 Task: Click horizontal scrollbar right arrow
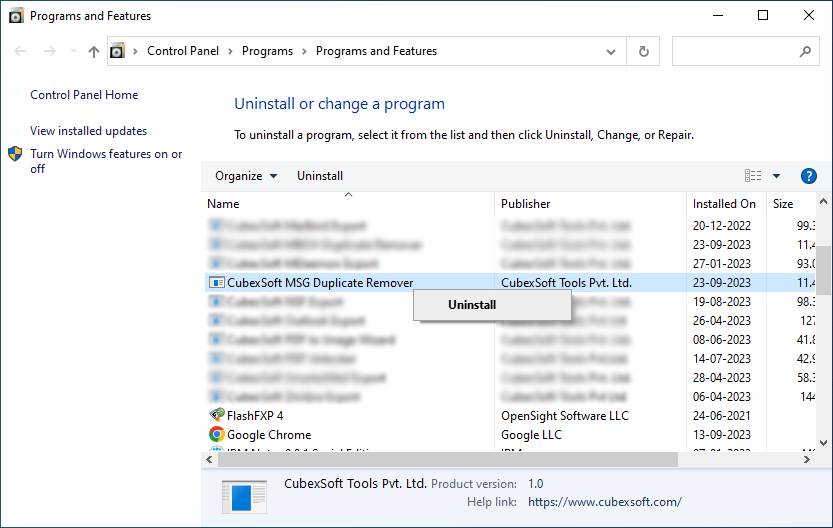[x=807, y=459]
